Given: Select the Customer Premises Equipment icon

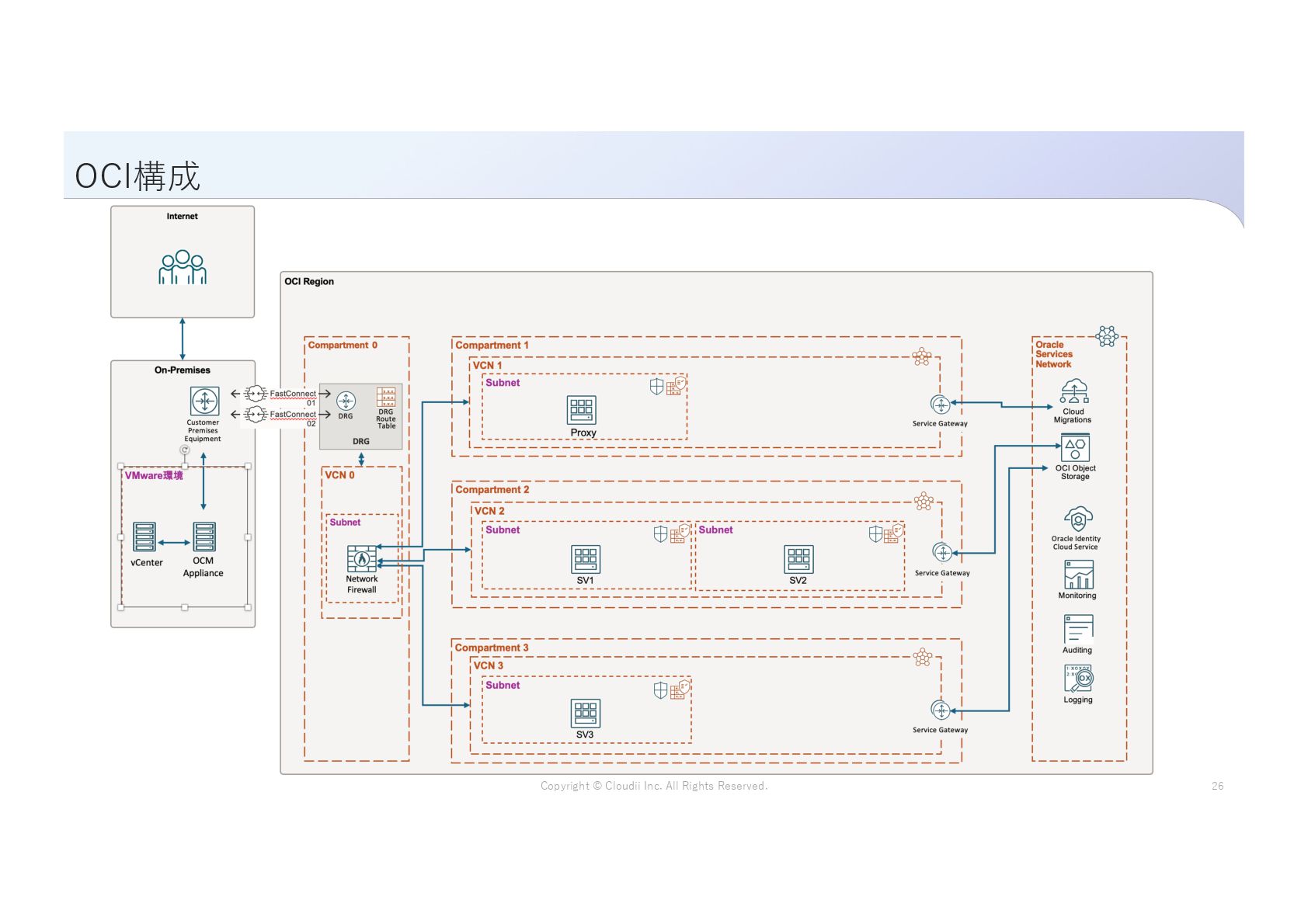Looking at the screenshot, I should [205, 401].
